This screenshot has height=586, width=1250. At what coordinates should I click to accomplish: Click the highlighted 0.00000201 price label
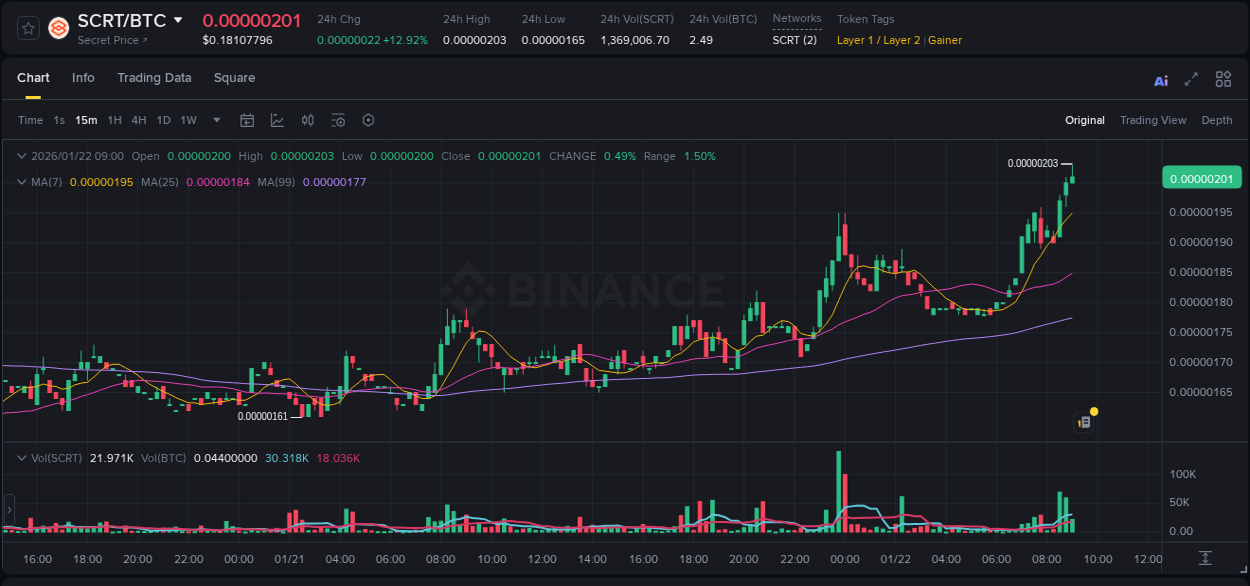click(x=1201, y=178)
